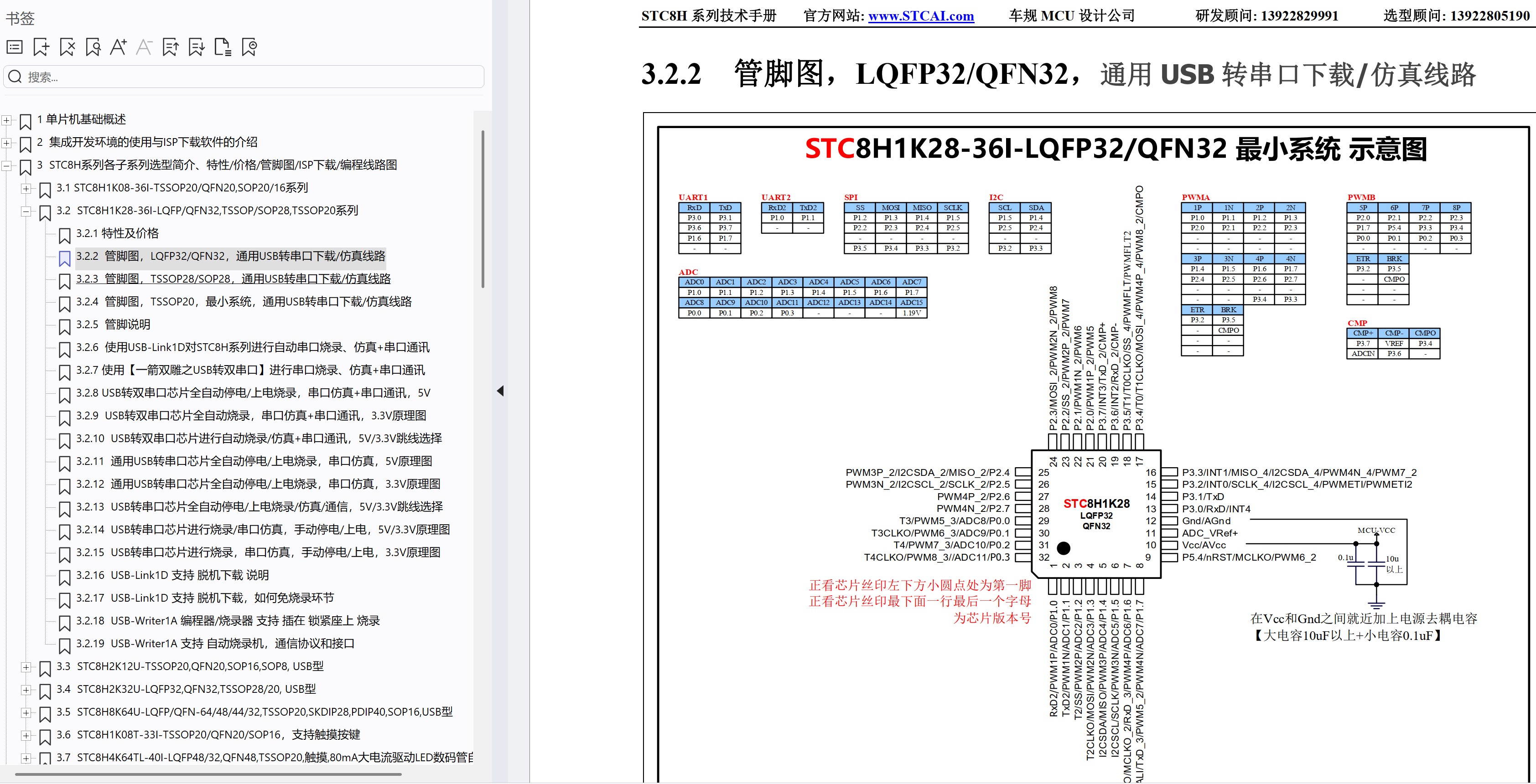1536x784 pixels.
Task: Jump to 3.2.5 管脚说明 bookmark
Action: click(x=113, y=325)
